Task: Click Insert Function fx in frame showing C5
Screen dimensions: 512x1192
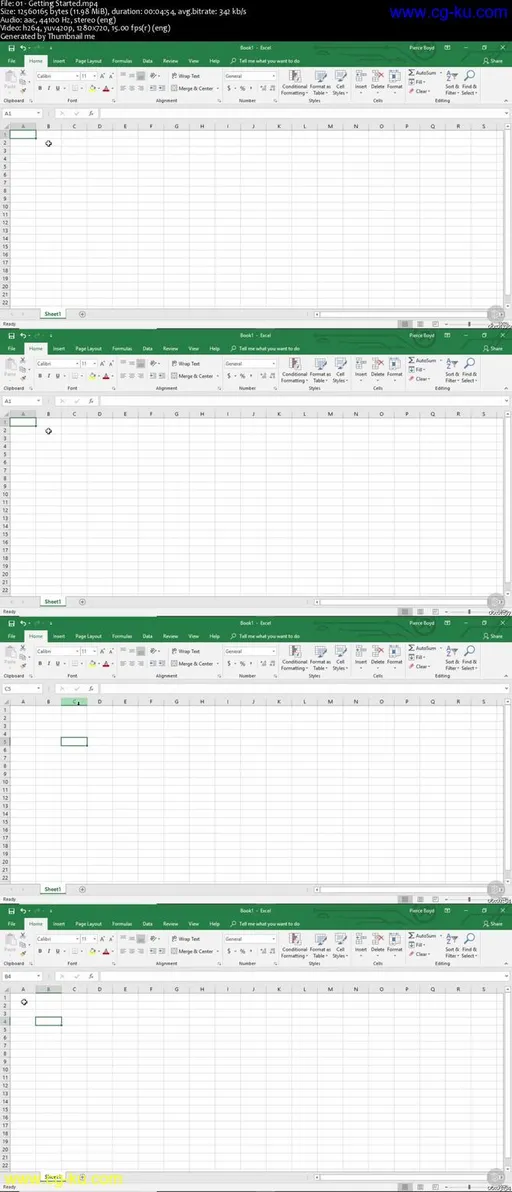Action: coord(90,689)
